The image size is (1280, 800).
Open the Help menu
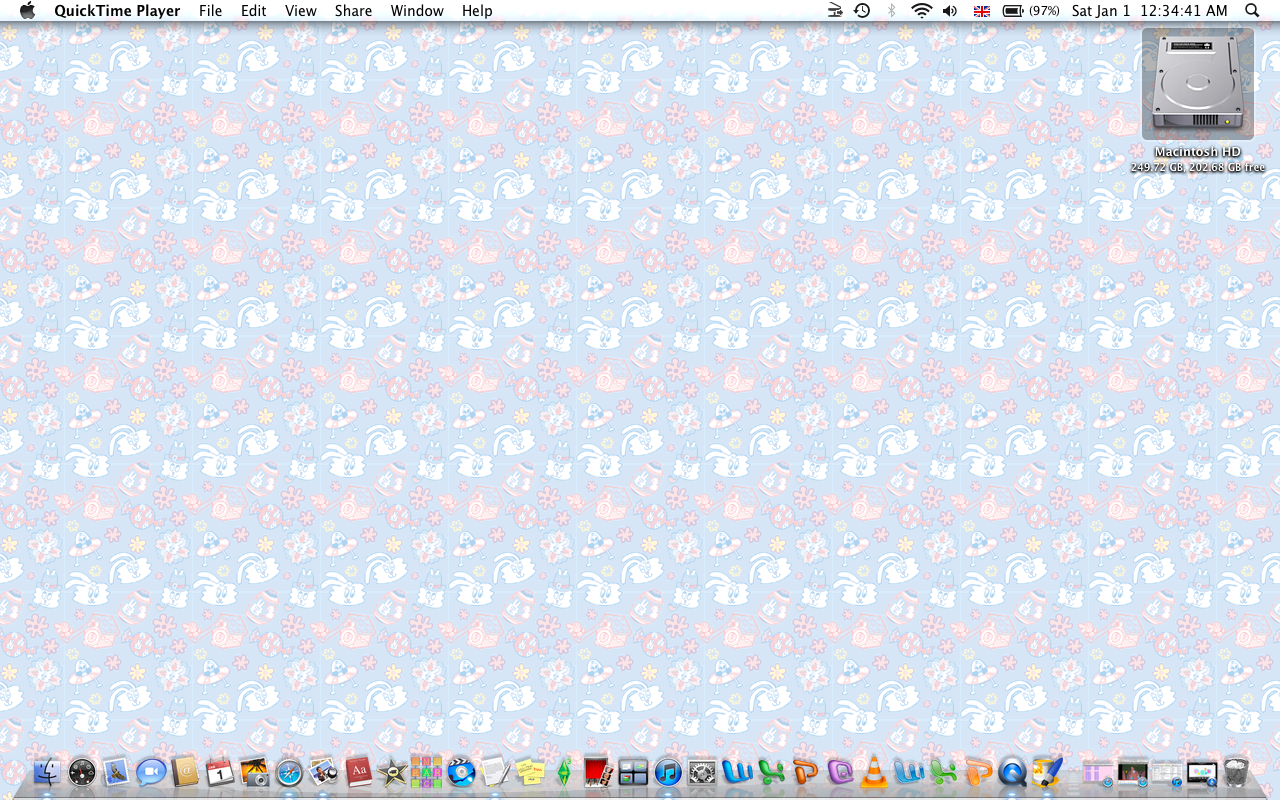(477, 11)
